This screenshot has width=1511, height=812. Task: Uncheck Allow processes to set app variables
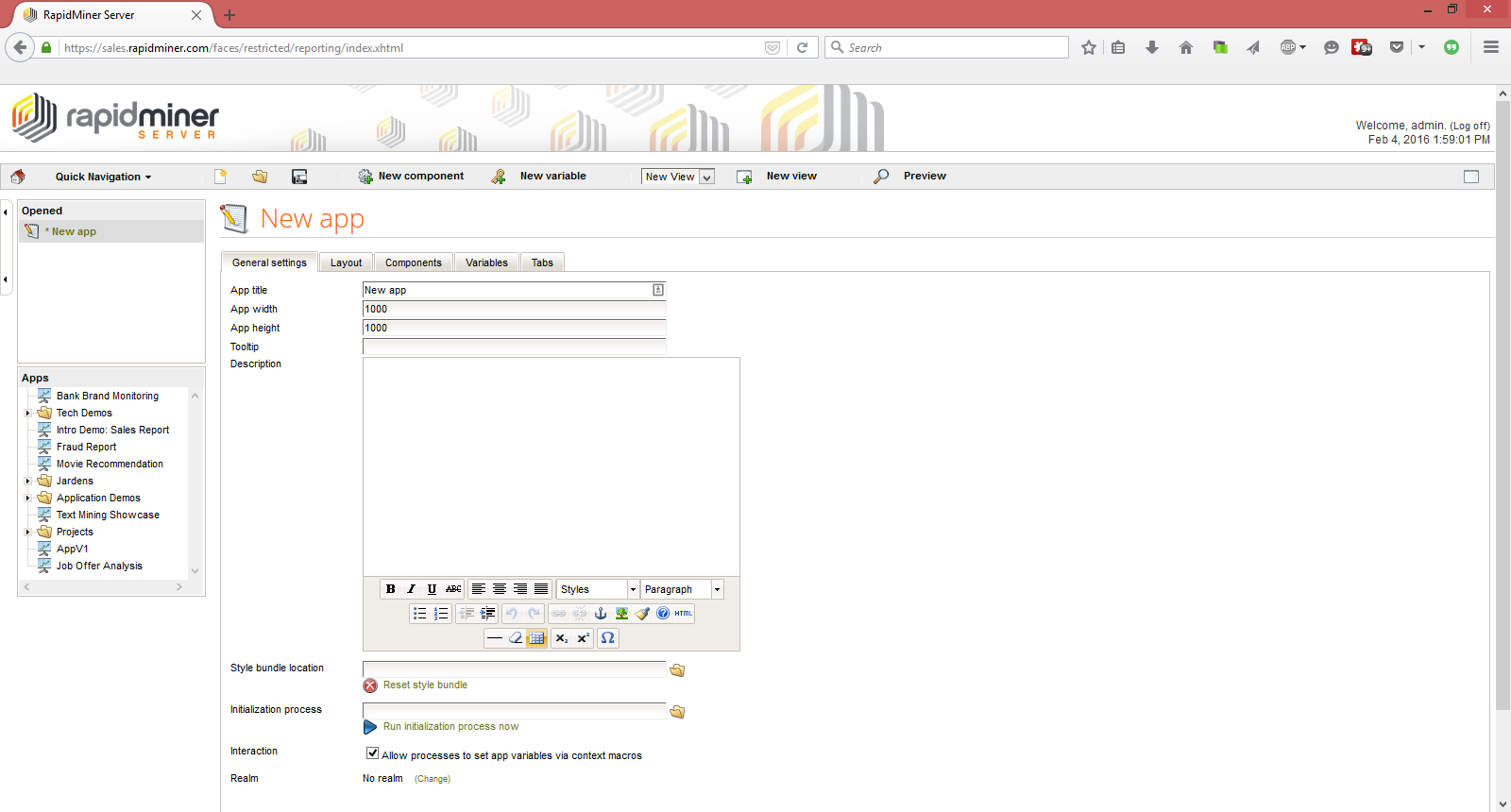372,753
